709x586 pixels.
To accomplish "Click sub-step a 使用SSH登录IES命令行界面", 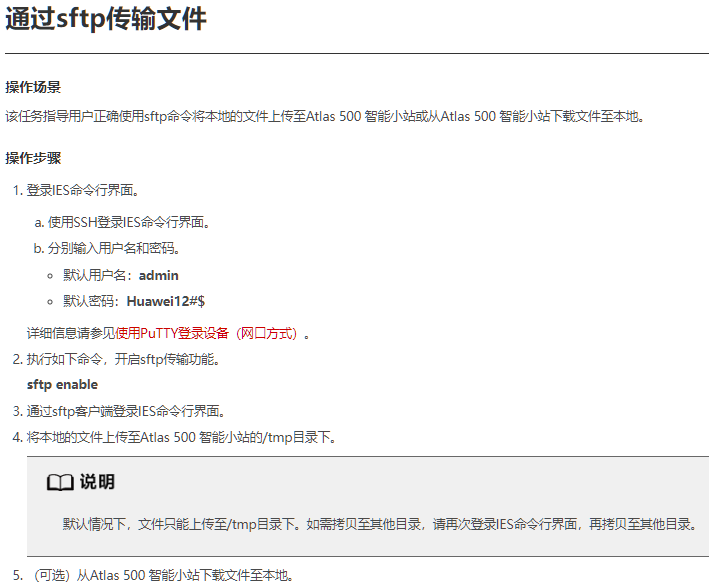I will pyautogui.click(x=129, y=222).
